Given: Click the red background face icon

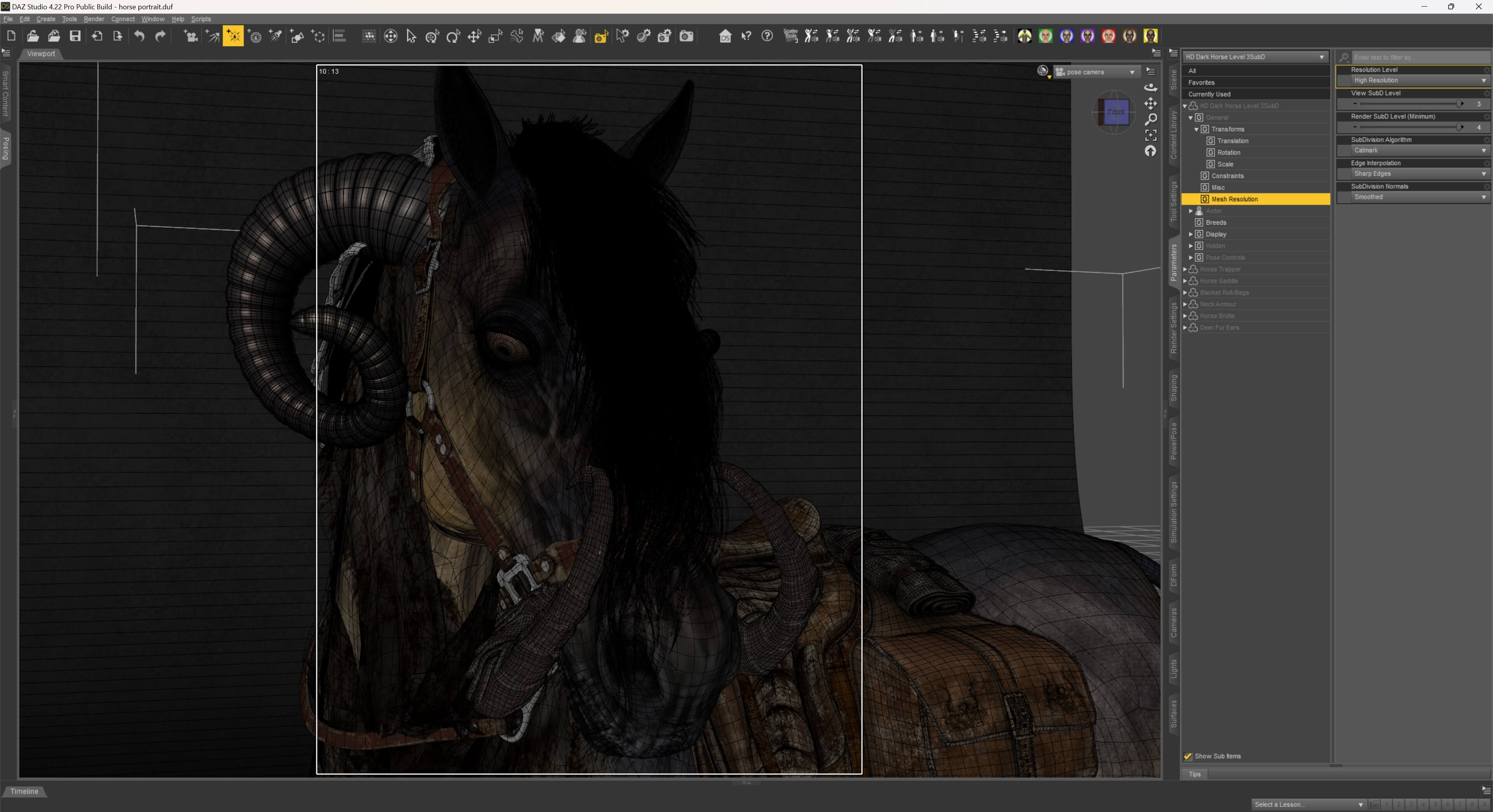Looking at the screenshot, I should [x=1108, y=36].
